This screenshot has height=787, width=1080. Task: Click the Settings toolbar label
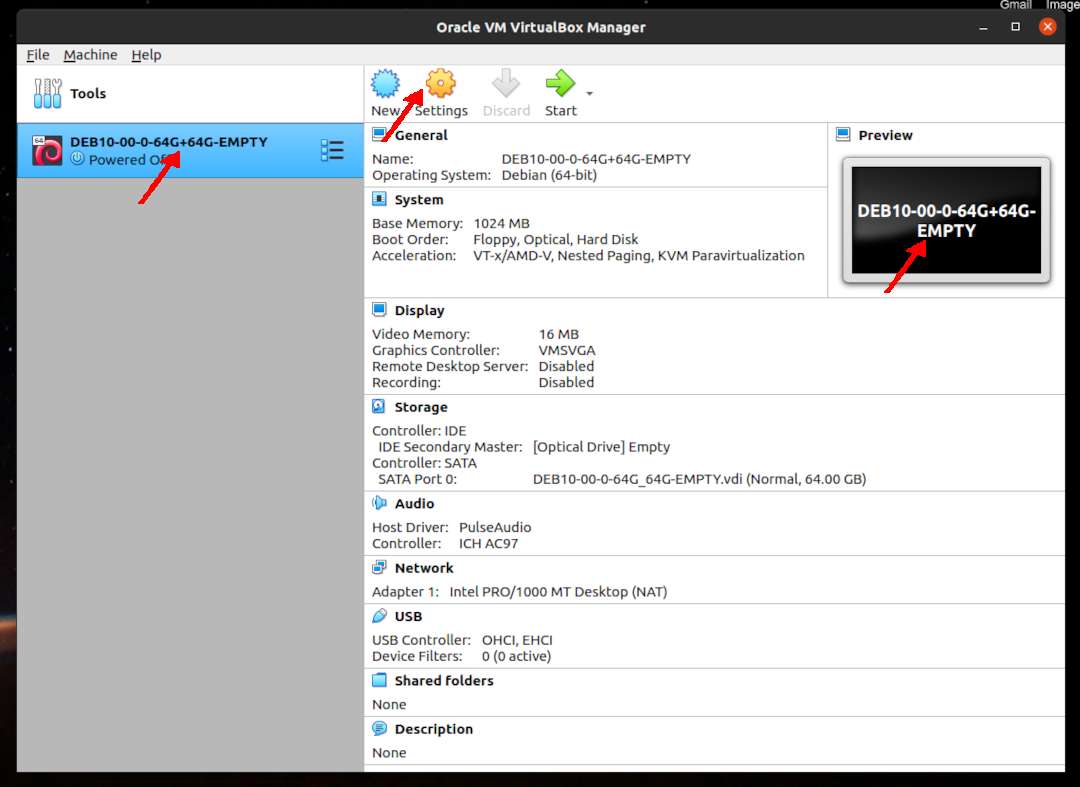[441, 111]
